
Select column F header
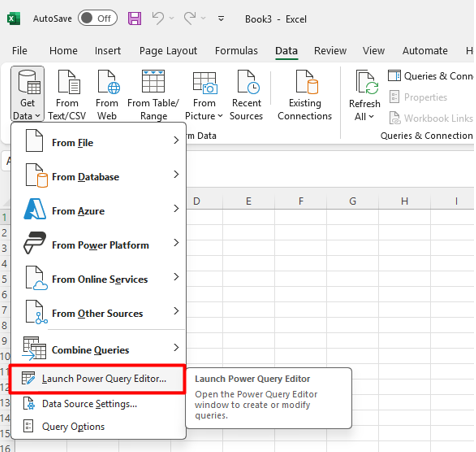(301, 201)
